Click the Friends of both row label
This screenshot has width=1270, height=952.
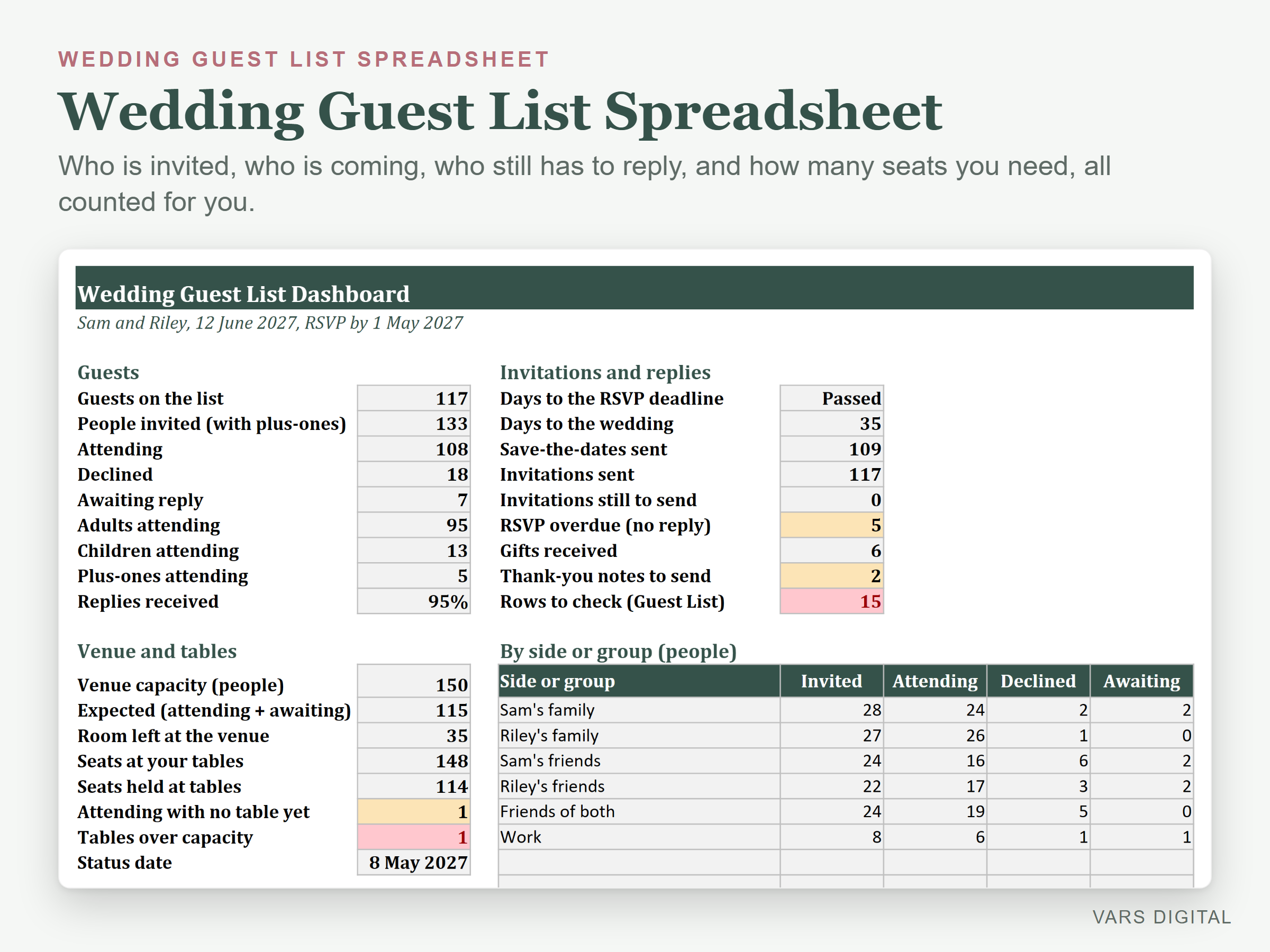(x=557, y=811)
